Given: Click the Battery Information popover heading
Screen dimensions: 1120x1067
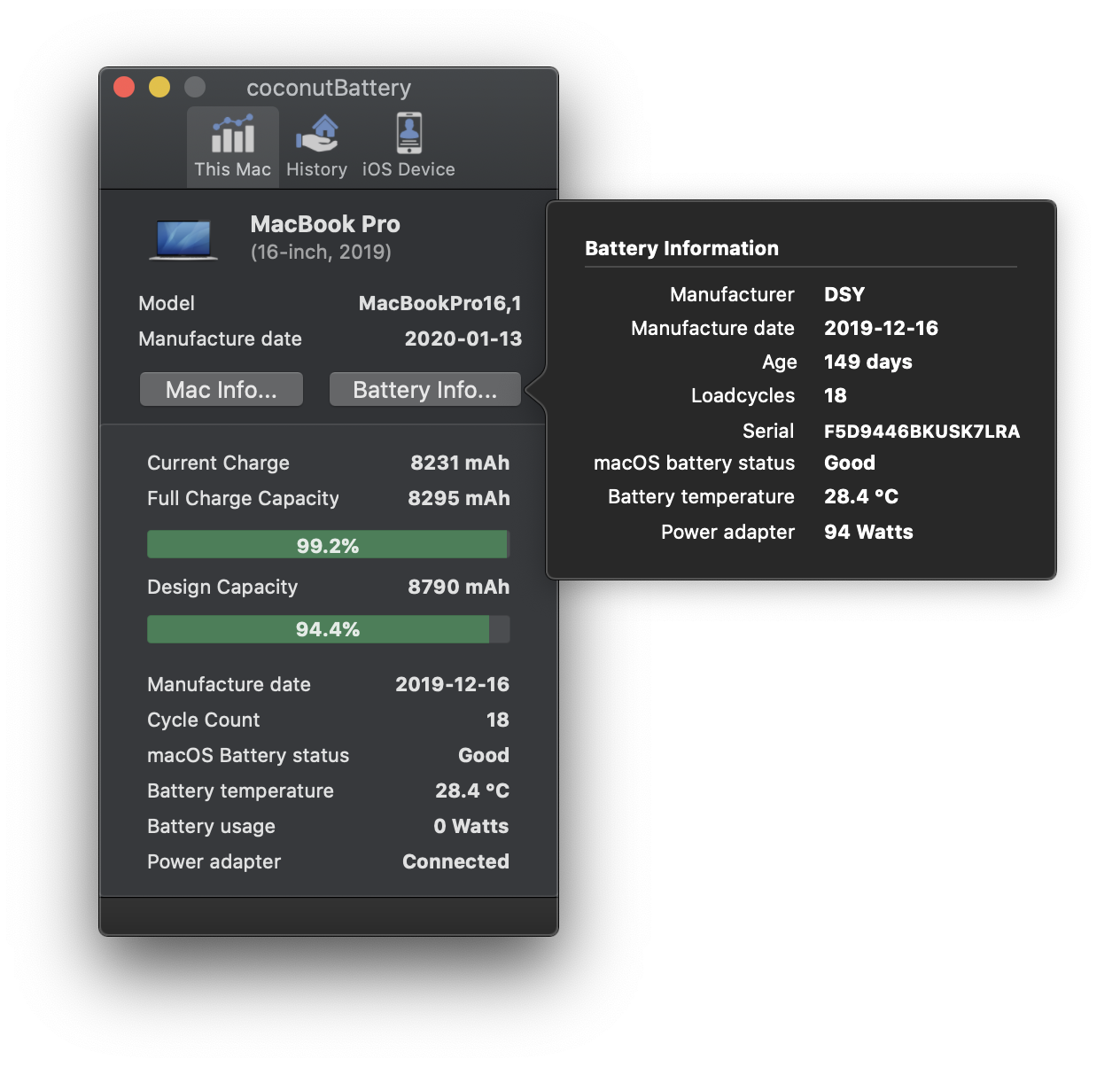Looking at the screenshot, I should (x=681, y=248).
